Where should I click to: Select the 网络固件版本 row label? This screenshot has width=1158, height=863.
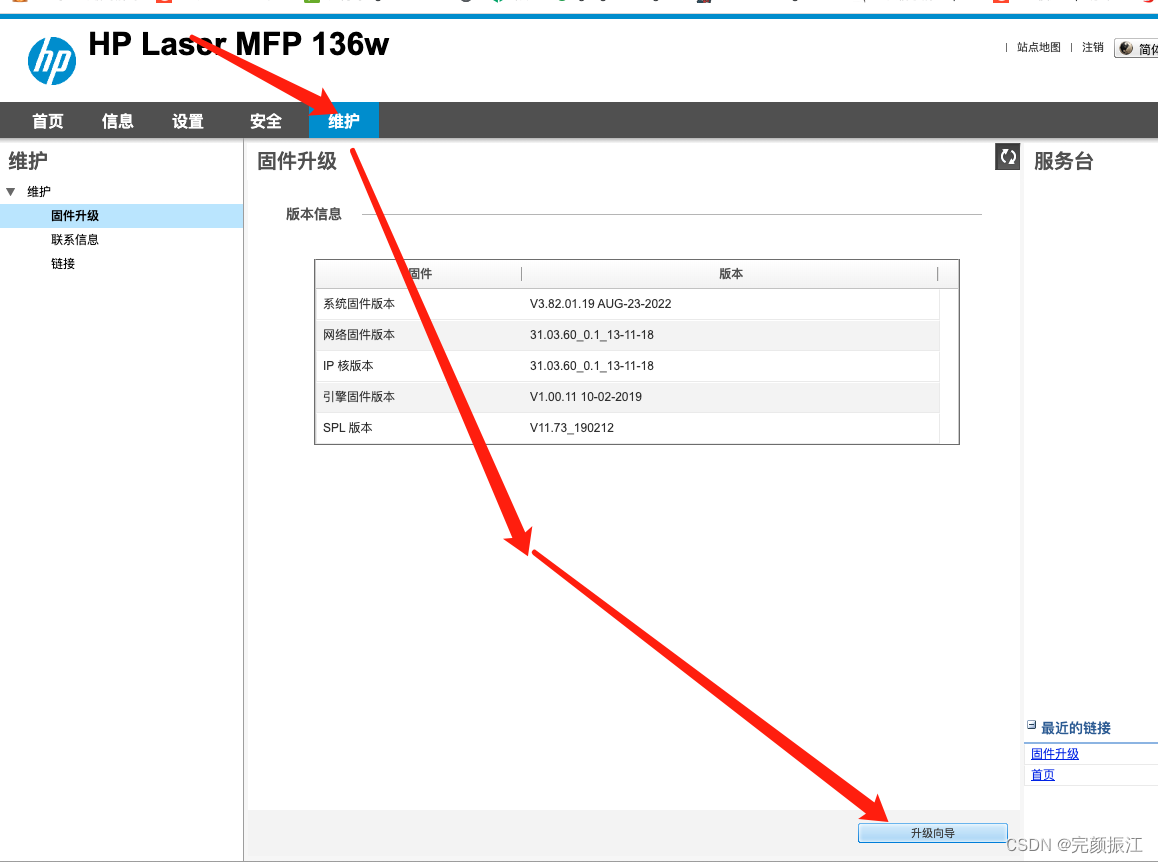359,334
